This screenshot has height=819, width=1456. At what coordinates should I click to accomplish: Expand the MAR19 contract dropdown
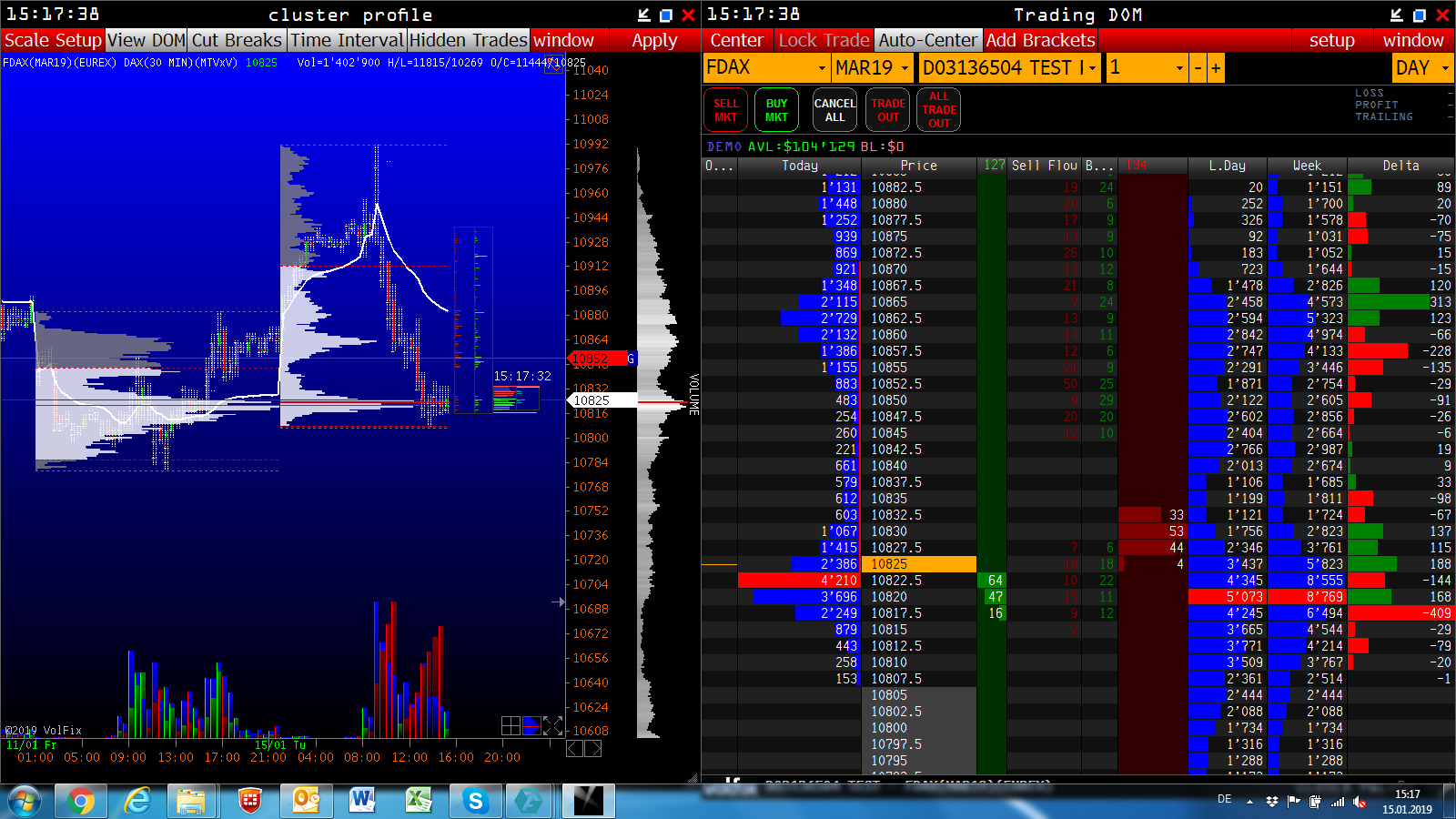(x=873, y=68)
